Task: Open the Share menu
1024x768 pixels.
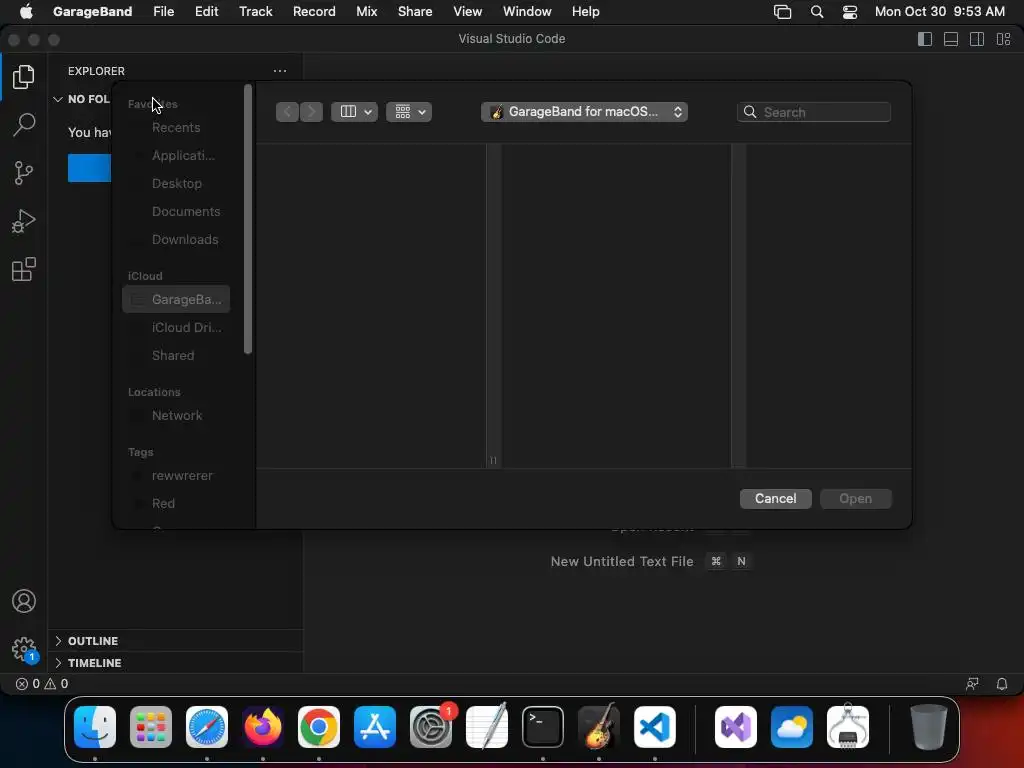Action: [x=415, y=12]
